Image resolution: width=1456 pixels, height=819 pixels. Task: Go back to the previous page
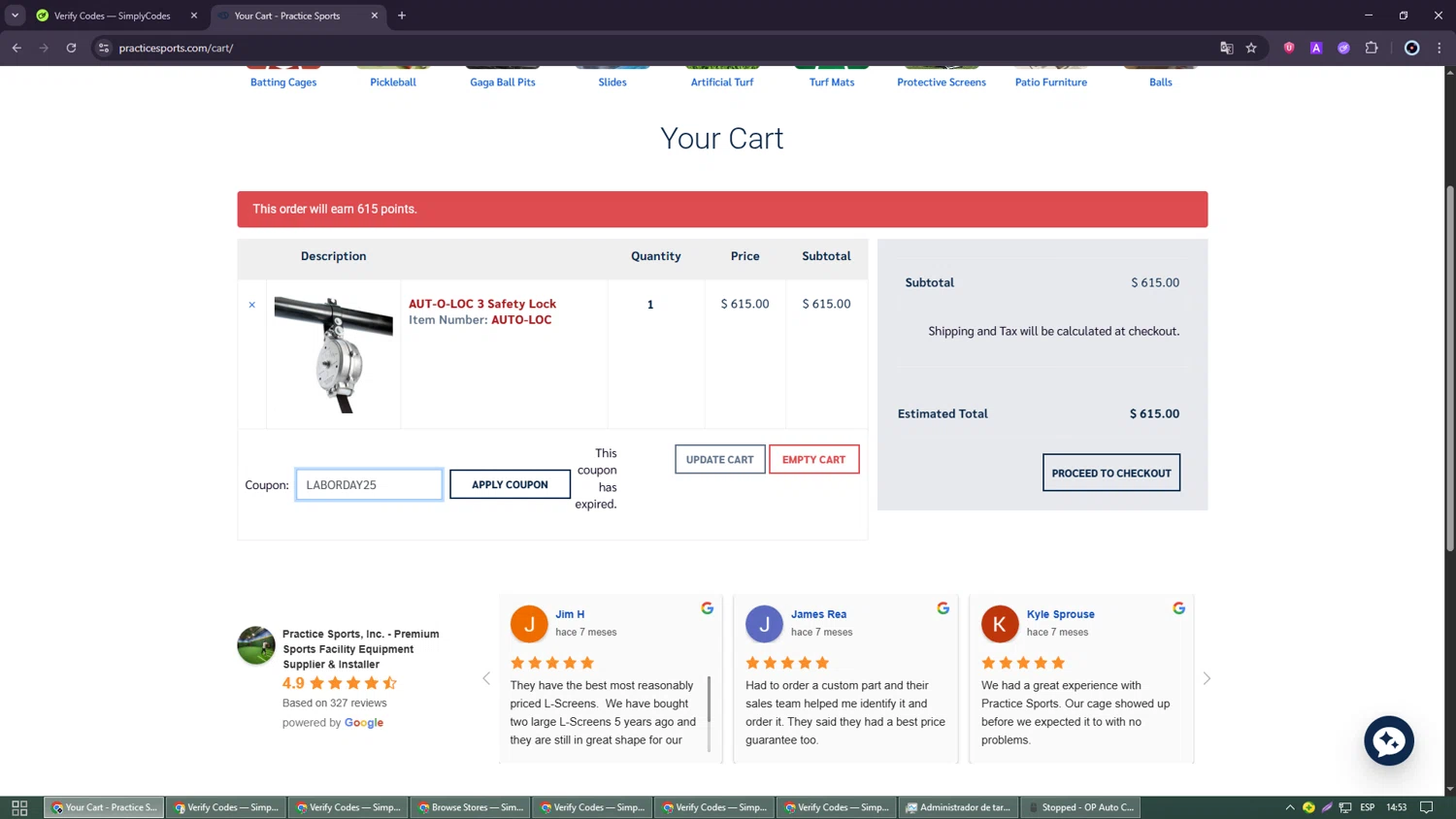coord(17,48)
